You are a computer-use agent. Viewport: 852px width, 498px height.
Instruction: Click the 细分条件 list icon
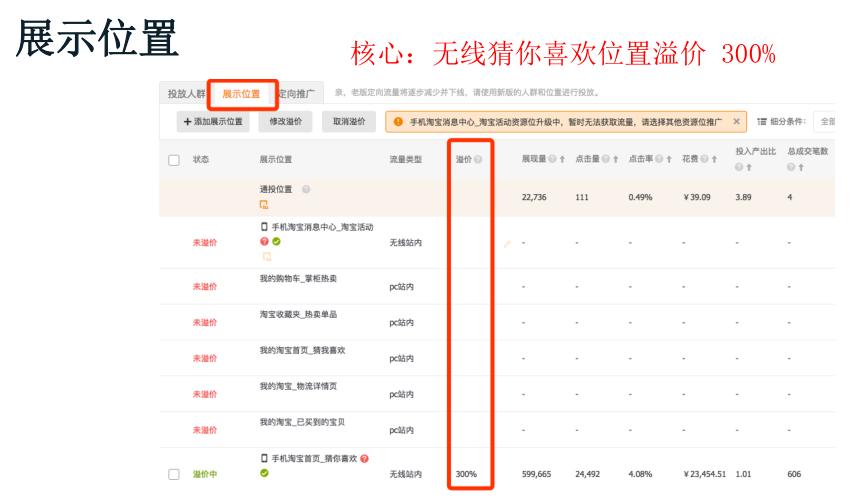coord(762,122)
